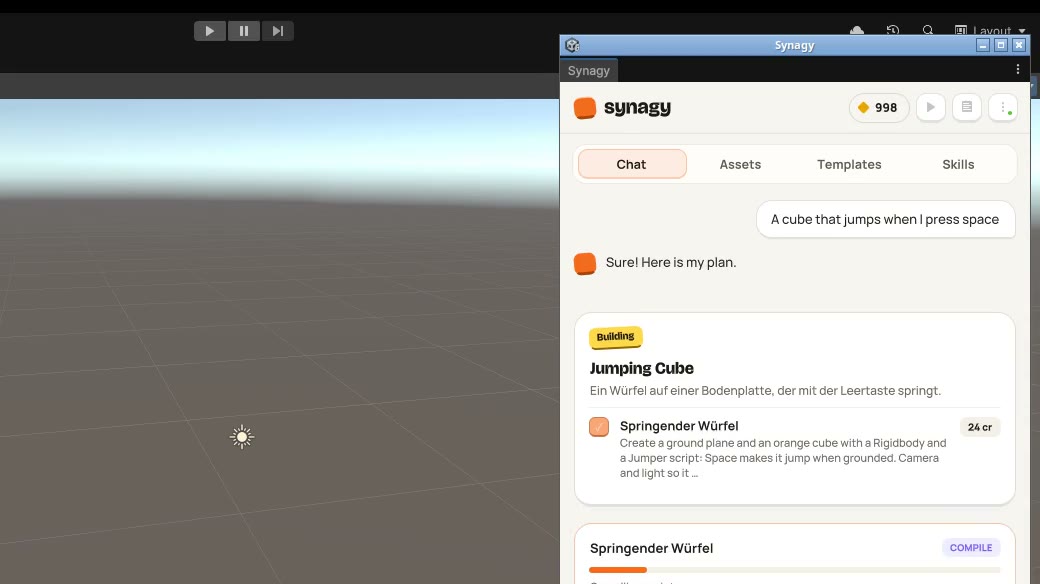The image size is (1040, 584).
Task: Switch to the Assets tab
Action: (740, 164)
